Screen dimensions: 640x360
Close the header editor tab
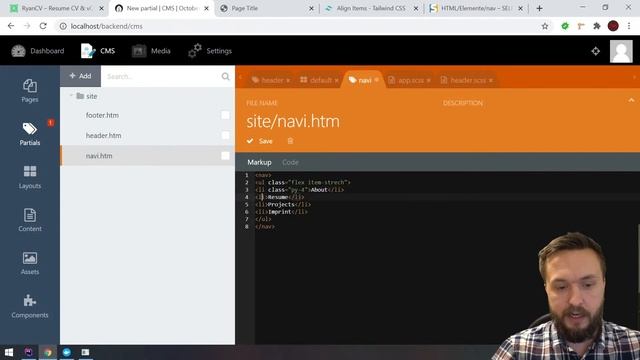(288, 80)
